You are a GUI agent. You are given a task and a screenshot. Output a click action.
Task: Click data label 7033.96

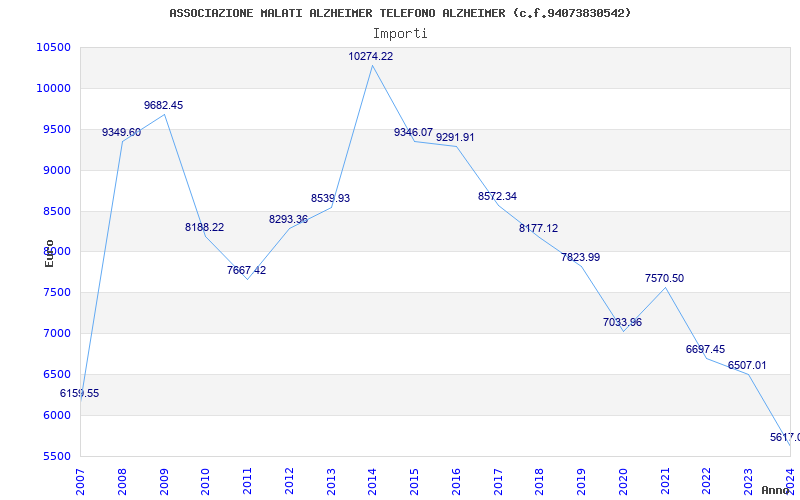(622, 322)
